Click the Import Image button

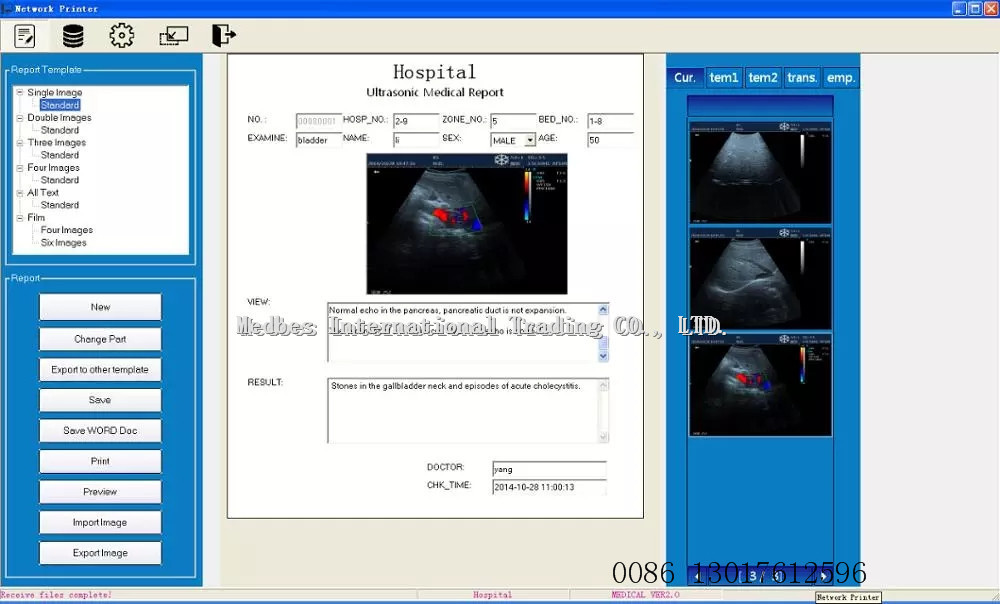pyautogui.click(x=100, y=523)
